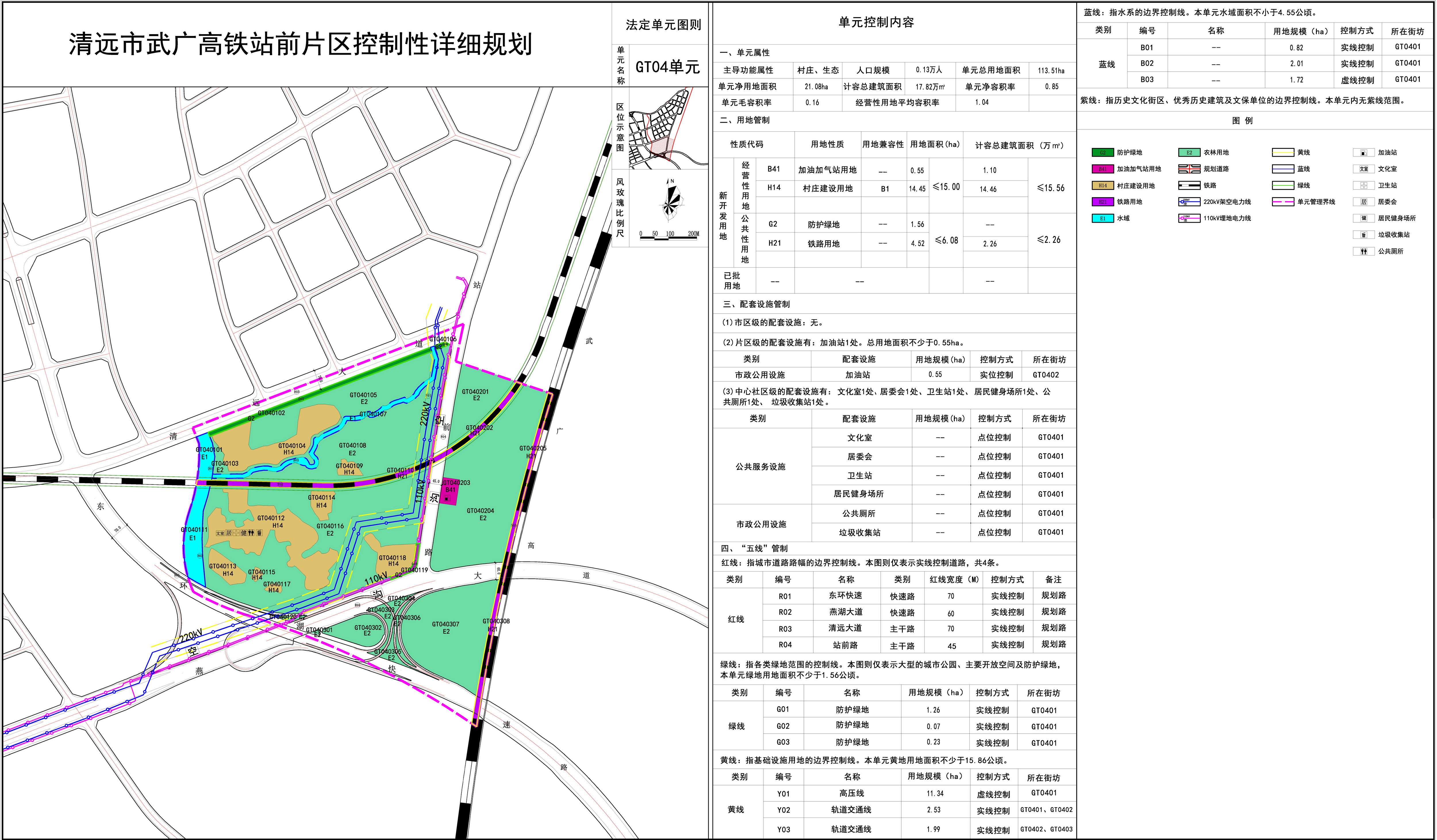Click the green G2 防护绿地 legend swatch
Viewport: 1437px width, 840px height.
click(x=1102, y=153)
